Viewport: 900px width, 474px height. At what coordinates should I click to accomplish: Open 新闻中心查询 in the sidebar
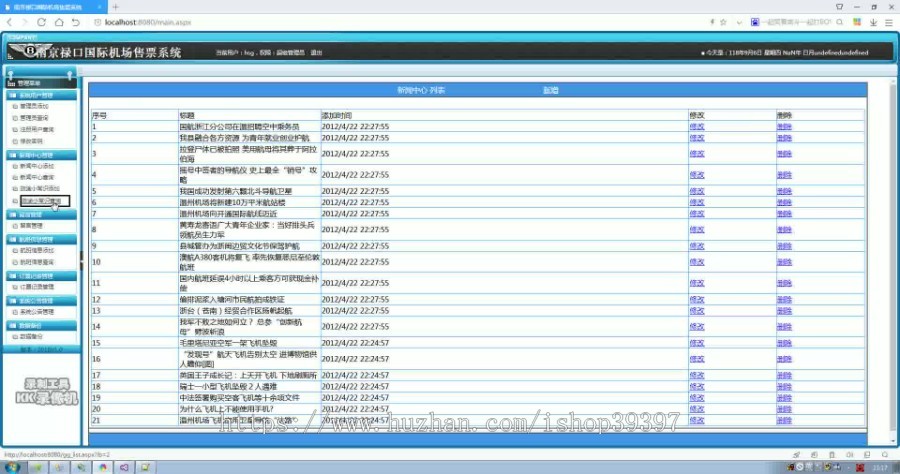37,177
